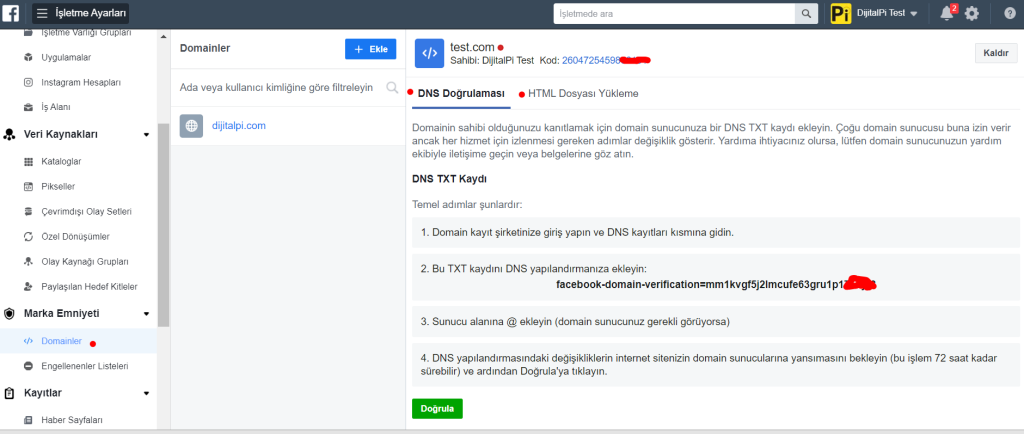Viewport: 1024px width, 434px height.
Task: Click the sidebar vertical scrollbar thumb
Action: 163,225
